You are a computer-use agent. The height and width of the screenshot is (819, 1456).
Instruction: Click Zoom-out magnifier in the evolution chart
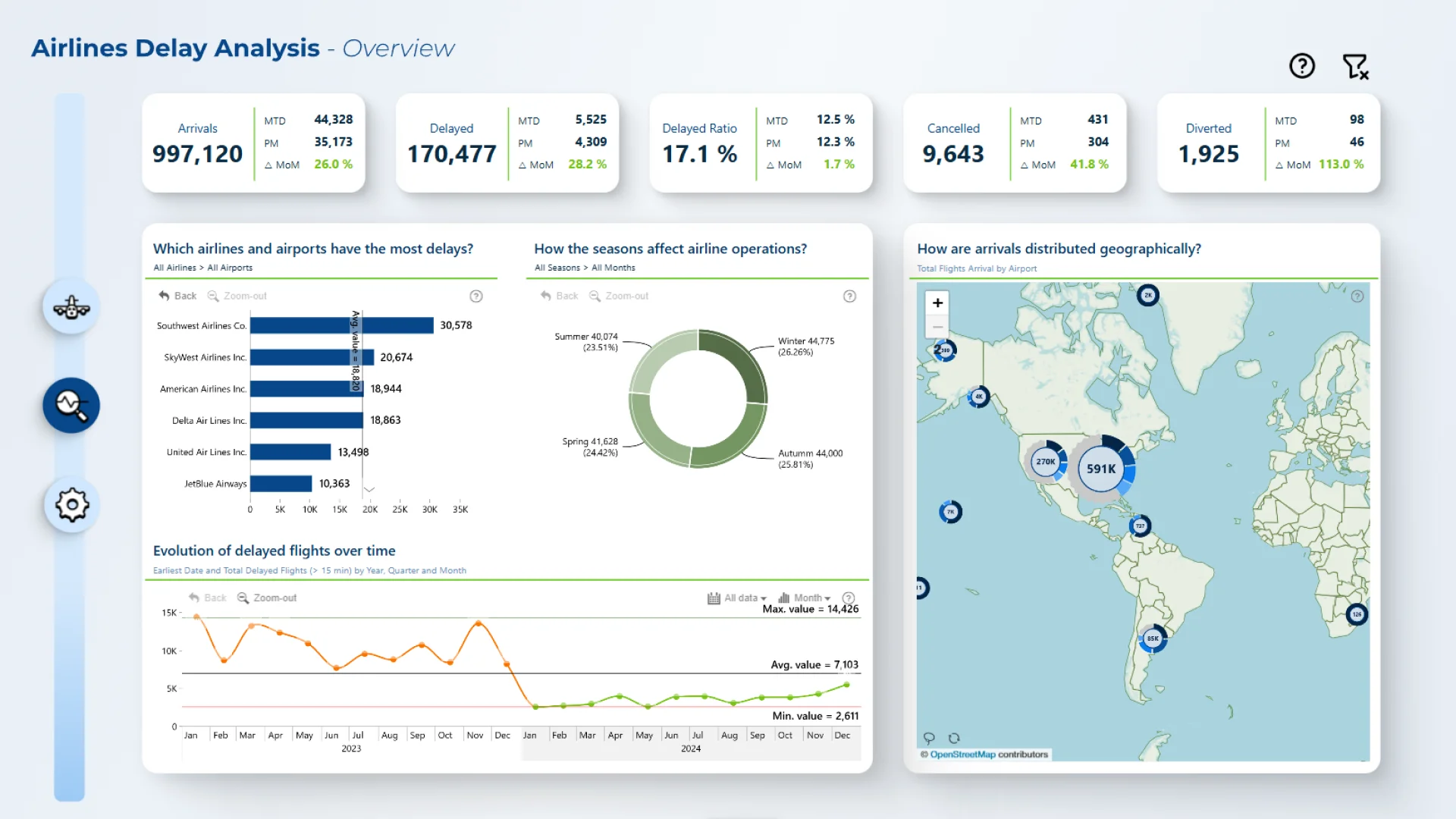267,598
